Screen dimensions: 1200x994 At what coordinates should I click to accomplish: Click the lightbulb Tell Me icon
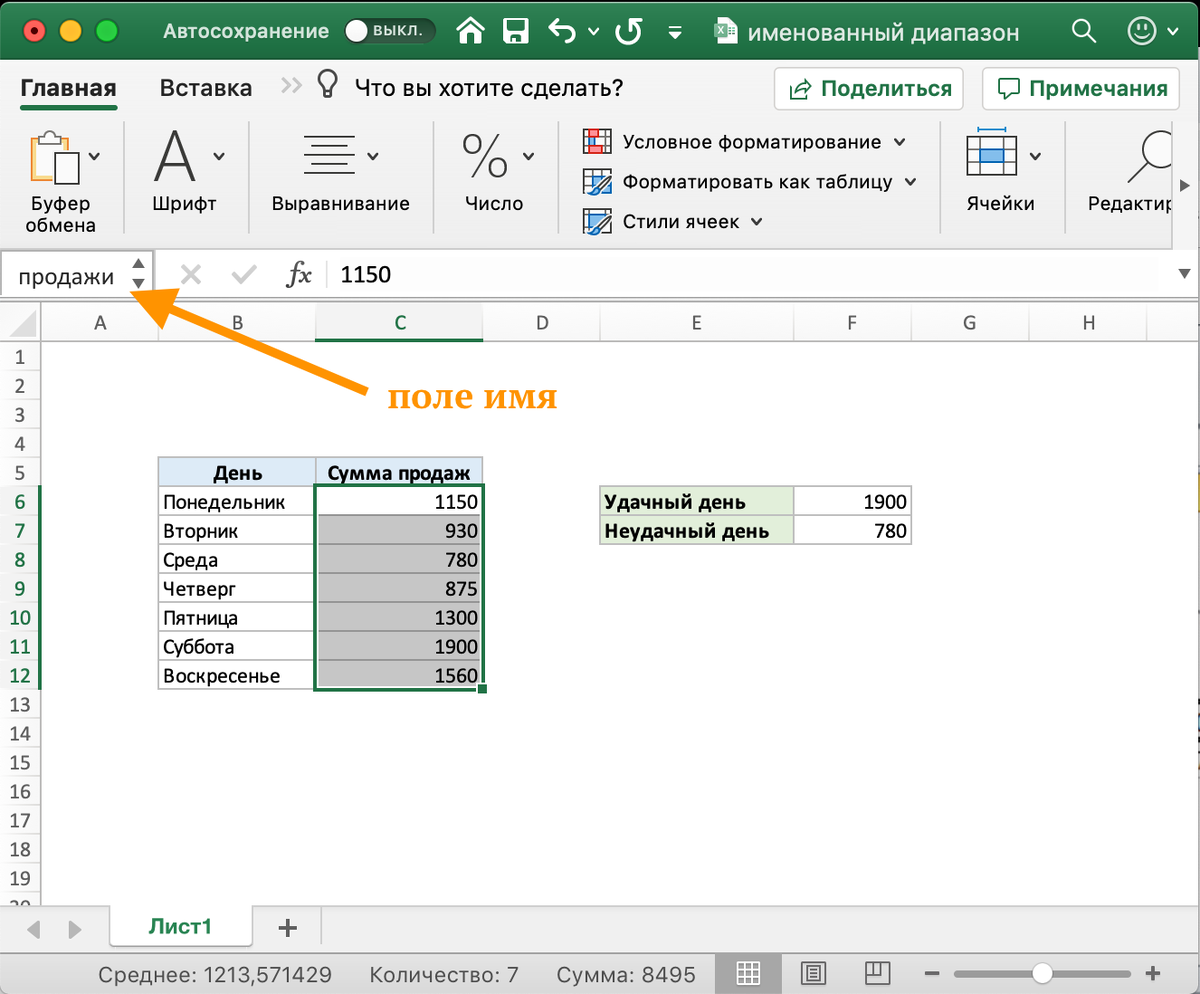pos(326,85)
